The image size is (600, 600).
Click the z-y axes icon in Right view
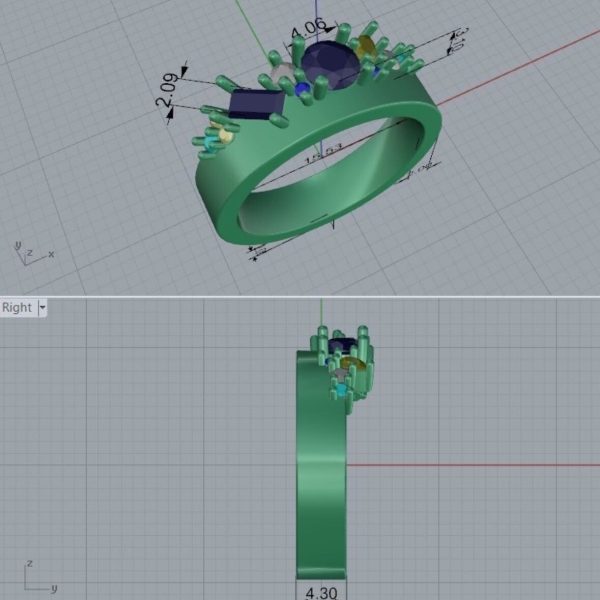pos(36,578)
